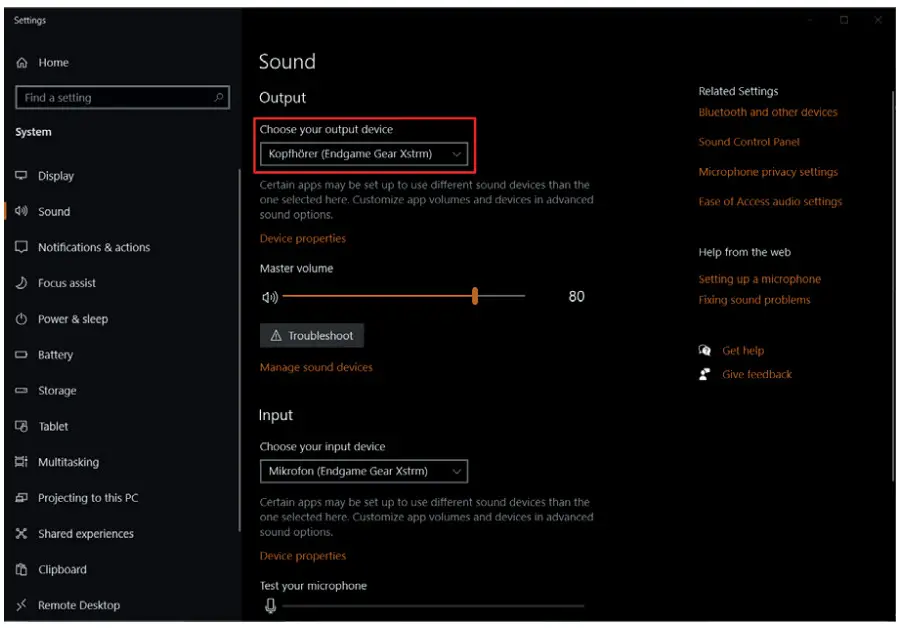
Task: Open Sound Control Panel link
Action: pyautogui.click(x=748, y=142)
